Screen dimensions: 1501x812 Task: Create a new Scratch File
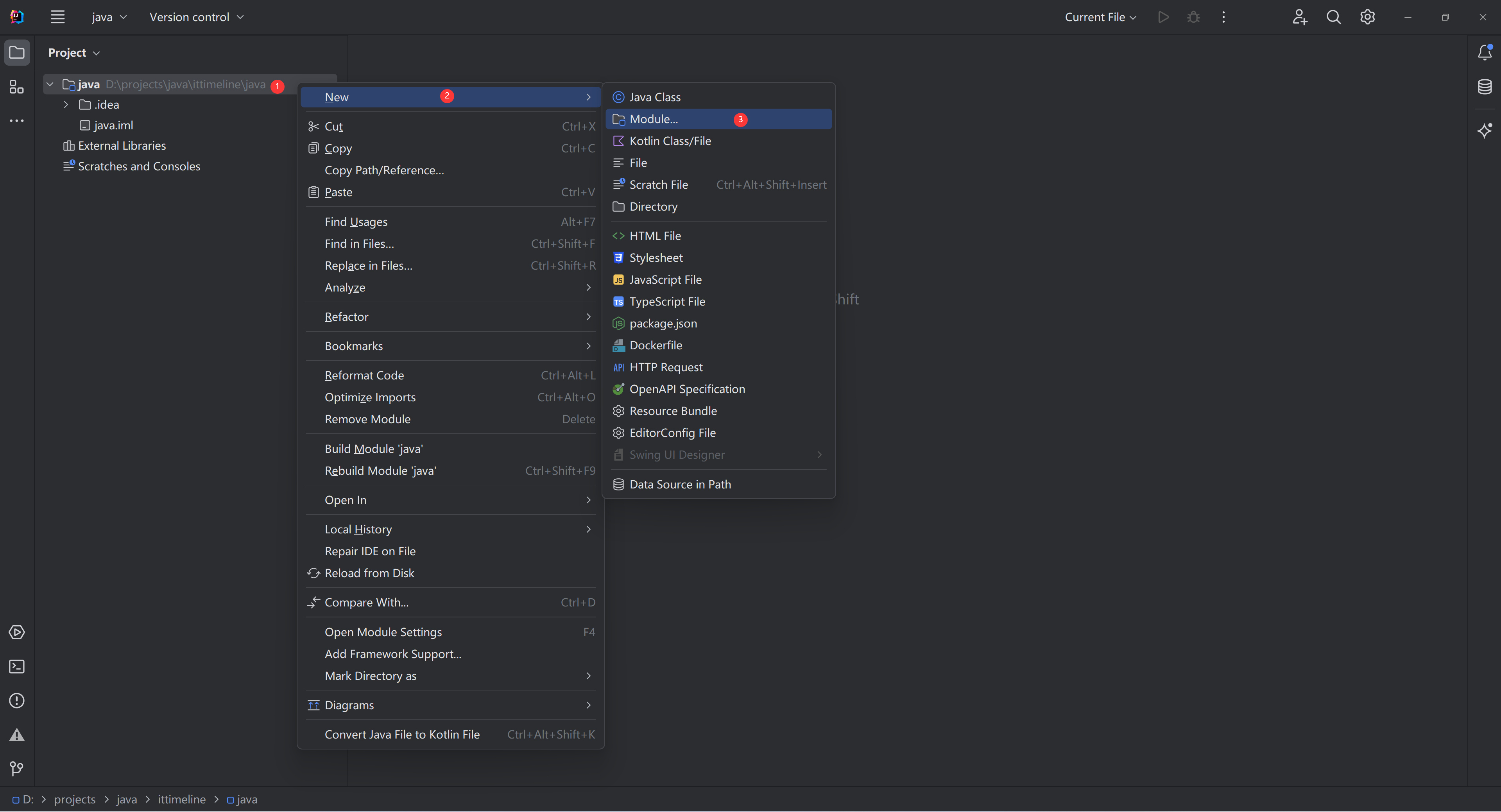click(718, 185)
